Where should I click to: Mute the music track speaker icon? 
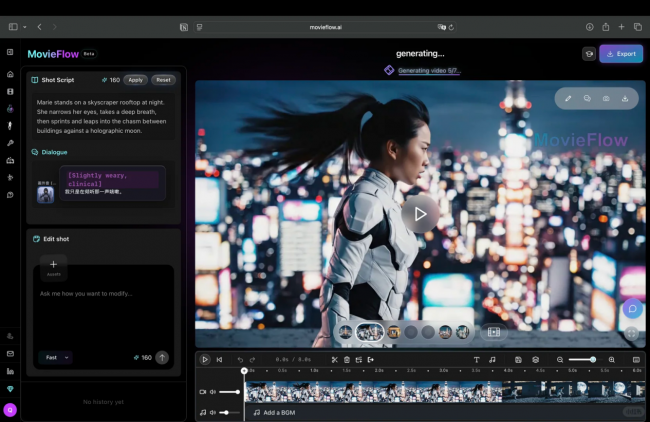click(213, 412)
